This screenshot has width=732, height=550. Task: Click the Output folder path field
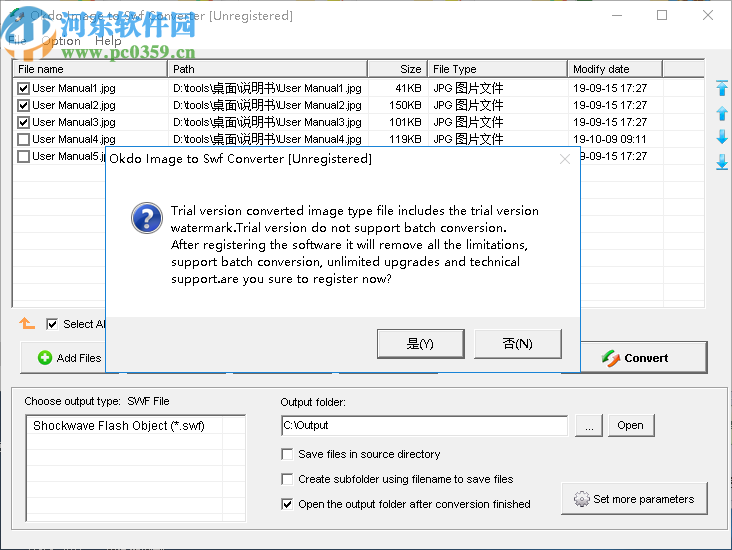(x=424, y=425)
